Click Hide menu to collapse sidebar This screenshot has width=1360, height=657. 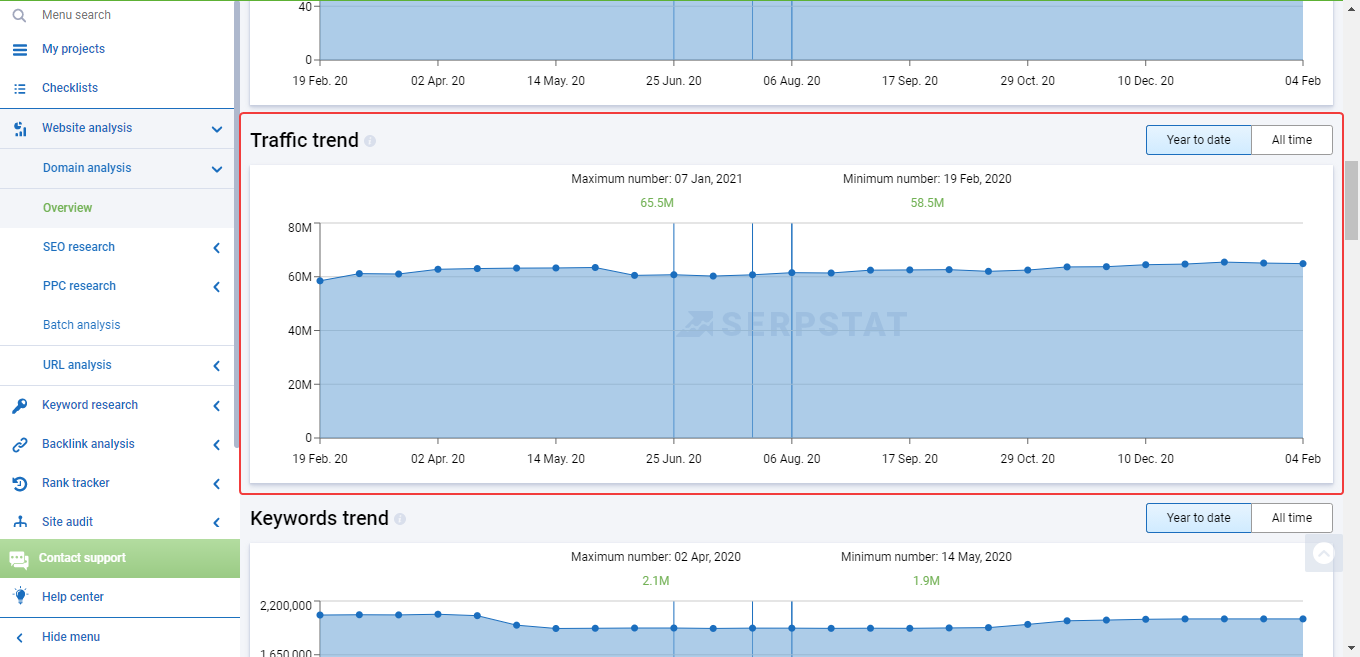(70, 636)
